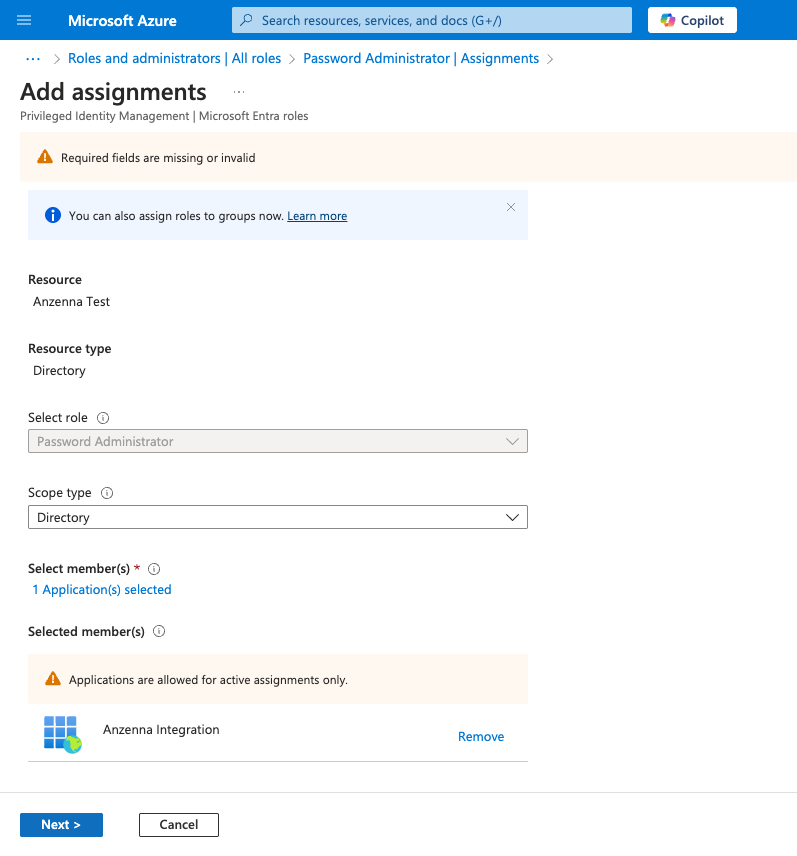797x856 pixels.
Task: Open the more options ellipsis beside title
Action: point(239,92)
